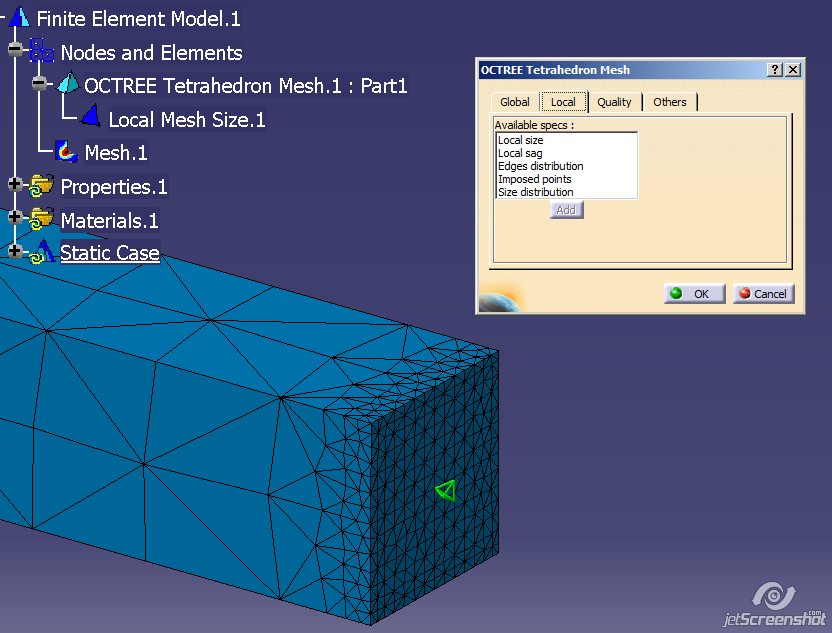This screenshot has width=832, height=633.
Task: Select 'Local sag' in Available specs
Action: pos(566,153)
